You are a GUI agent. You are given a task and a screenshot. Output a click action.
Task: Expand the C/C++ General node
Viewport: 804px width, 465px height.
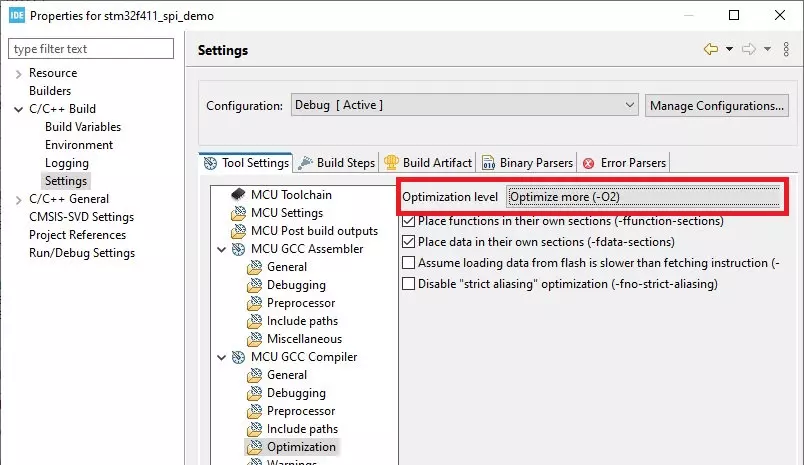click(19, 199)
